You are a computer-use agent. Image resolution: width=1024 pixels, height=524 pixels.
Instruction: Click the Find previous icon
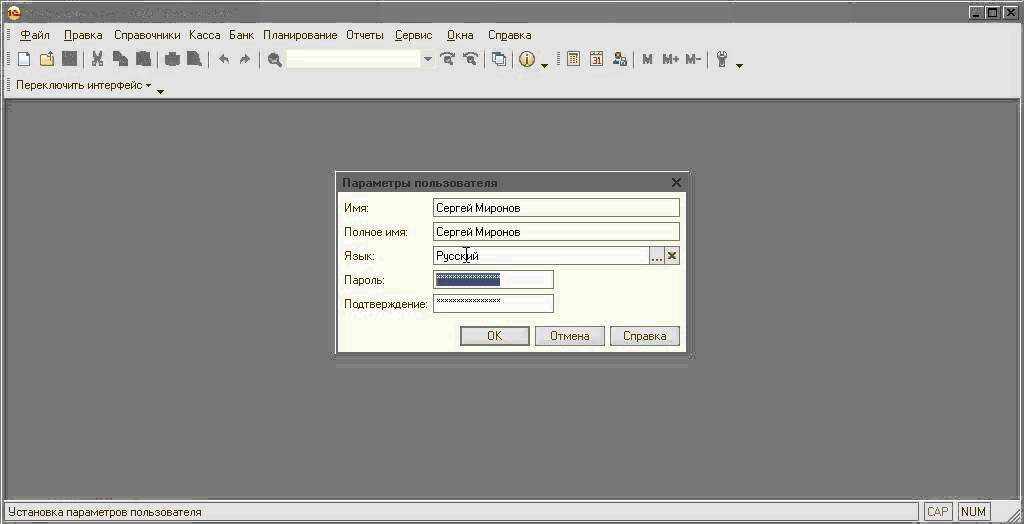click(x=470, y=59)
